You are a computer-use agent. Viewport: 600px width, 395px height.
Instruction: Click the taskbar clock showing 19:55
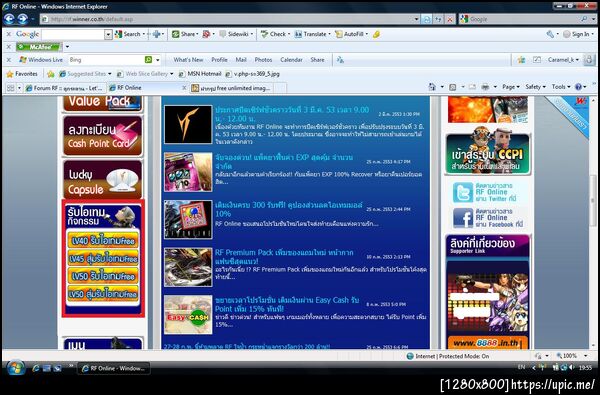tap(585, 367)
